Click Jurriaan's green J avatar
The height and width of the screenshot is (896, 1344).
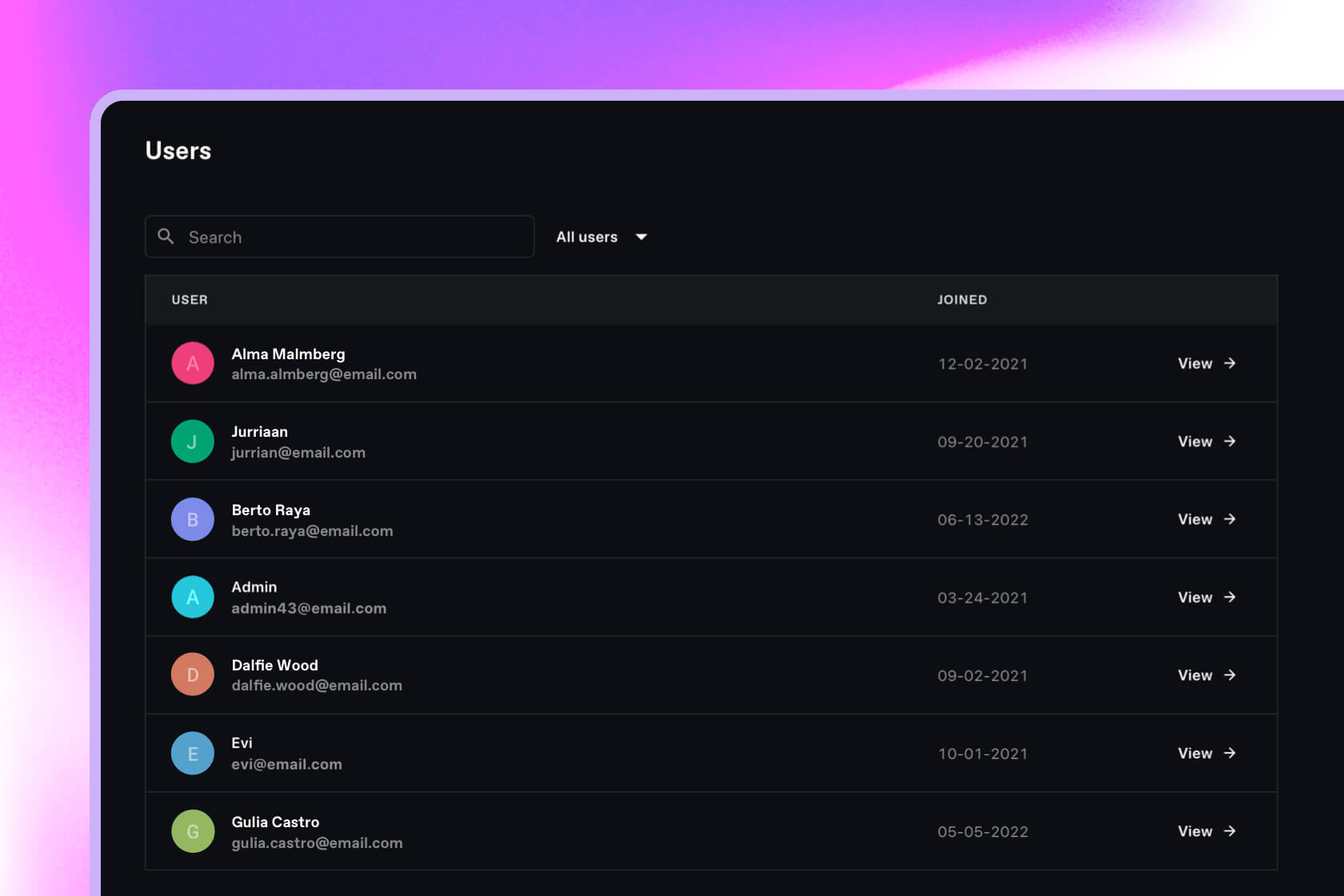(193, 442)
